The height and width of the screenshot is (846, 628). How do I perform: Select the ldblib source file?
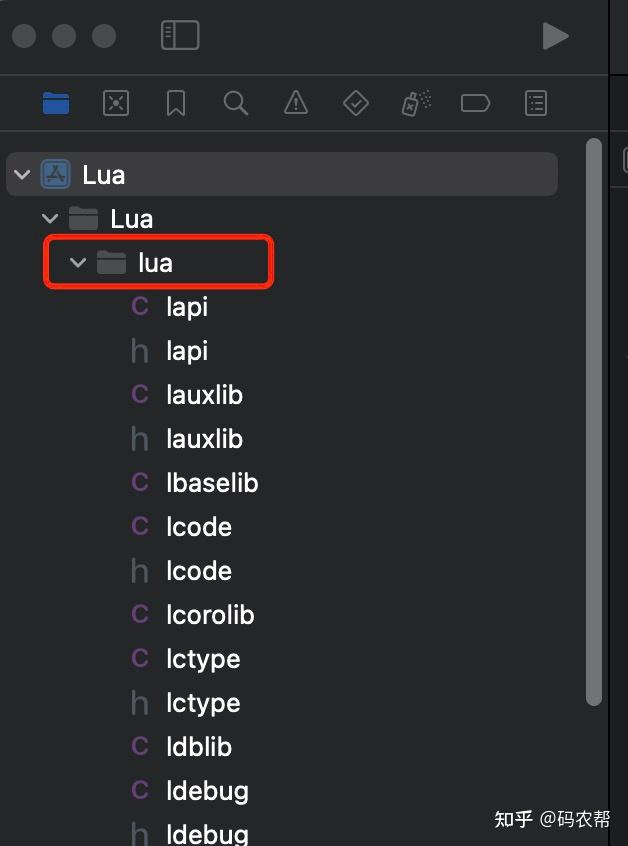coord(199,747)
